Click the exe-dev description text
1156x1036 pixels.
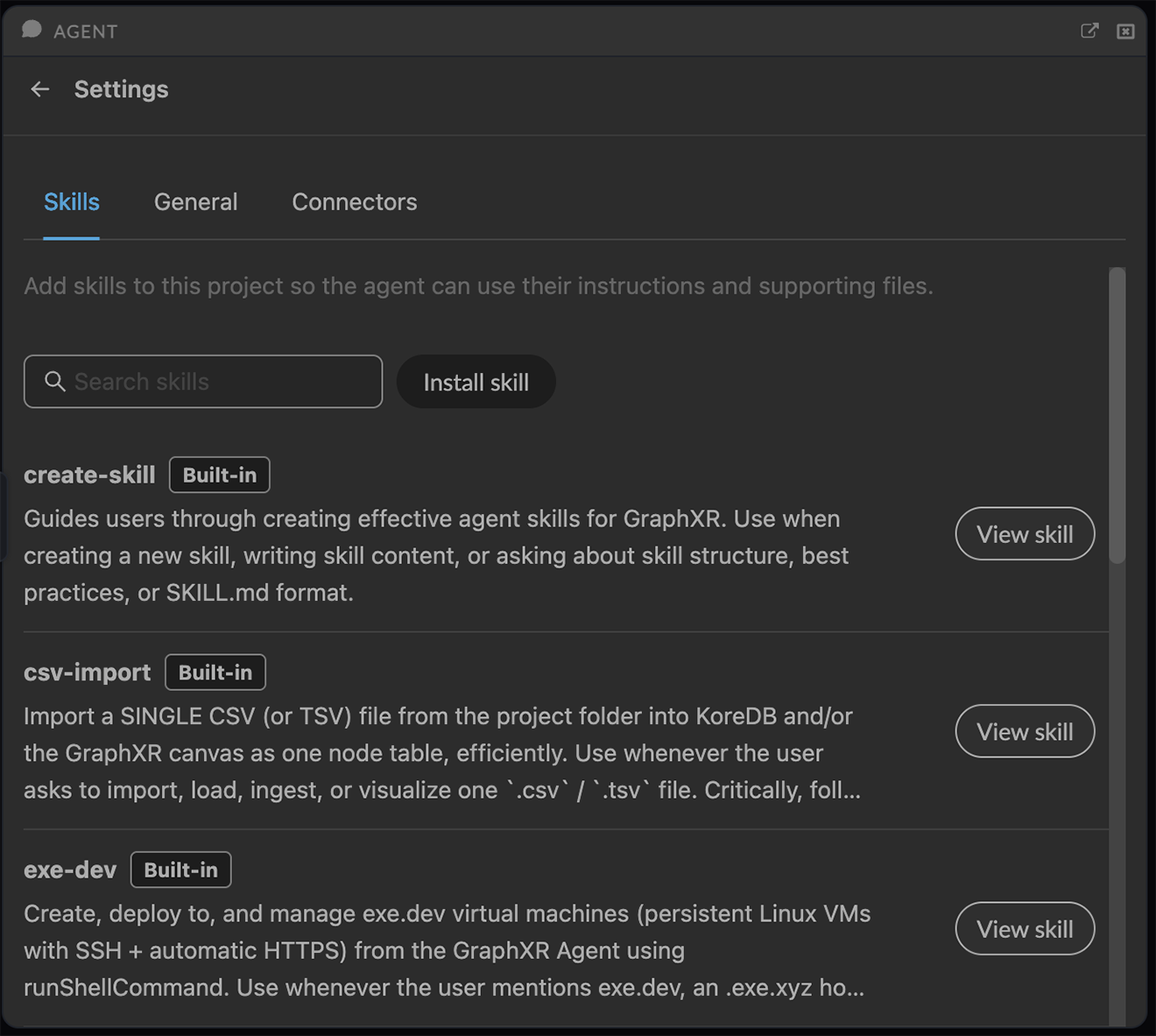pos(447,950)
